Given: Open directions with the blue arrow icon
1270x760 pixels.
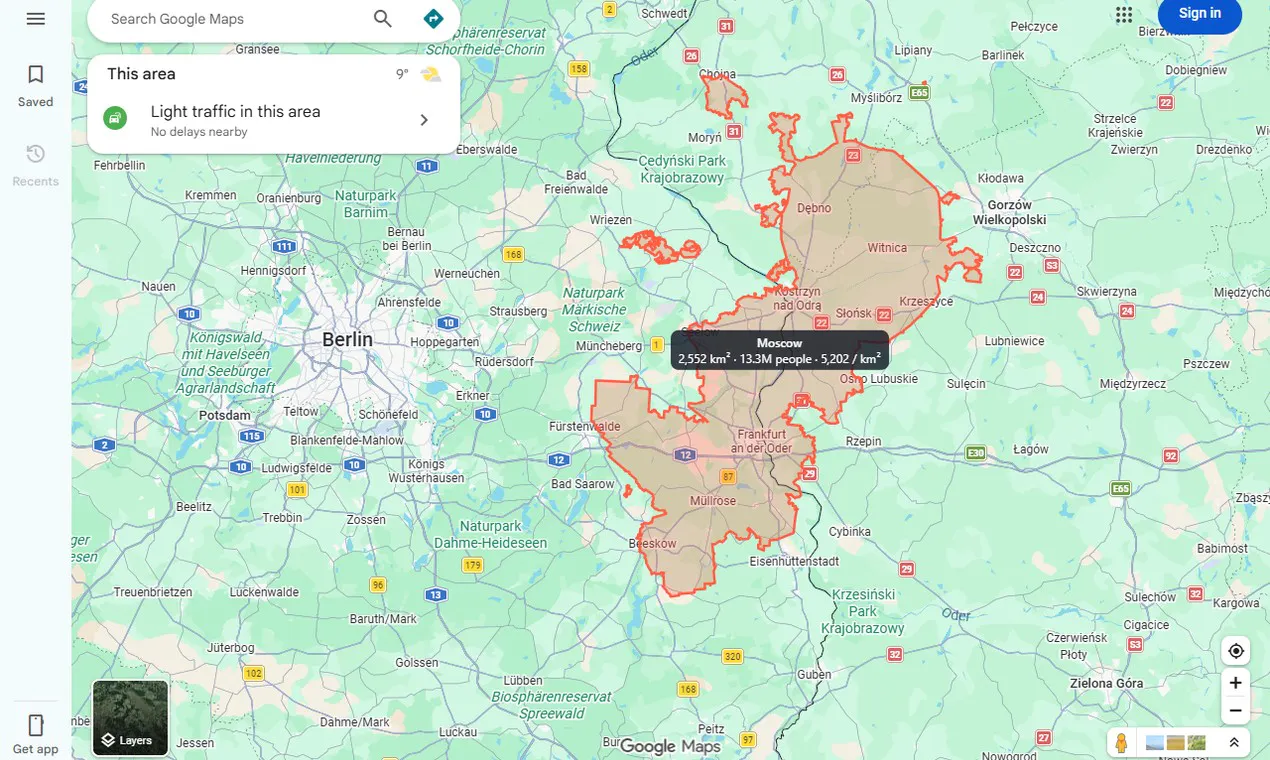Looking at the screenshot, I should [433, 19].
